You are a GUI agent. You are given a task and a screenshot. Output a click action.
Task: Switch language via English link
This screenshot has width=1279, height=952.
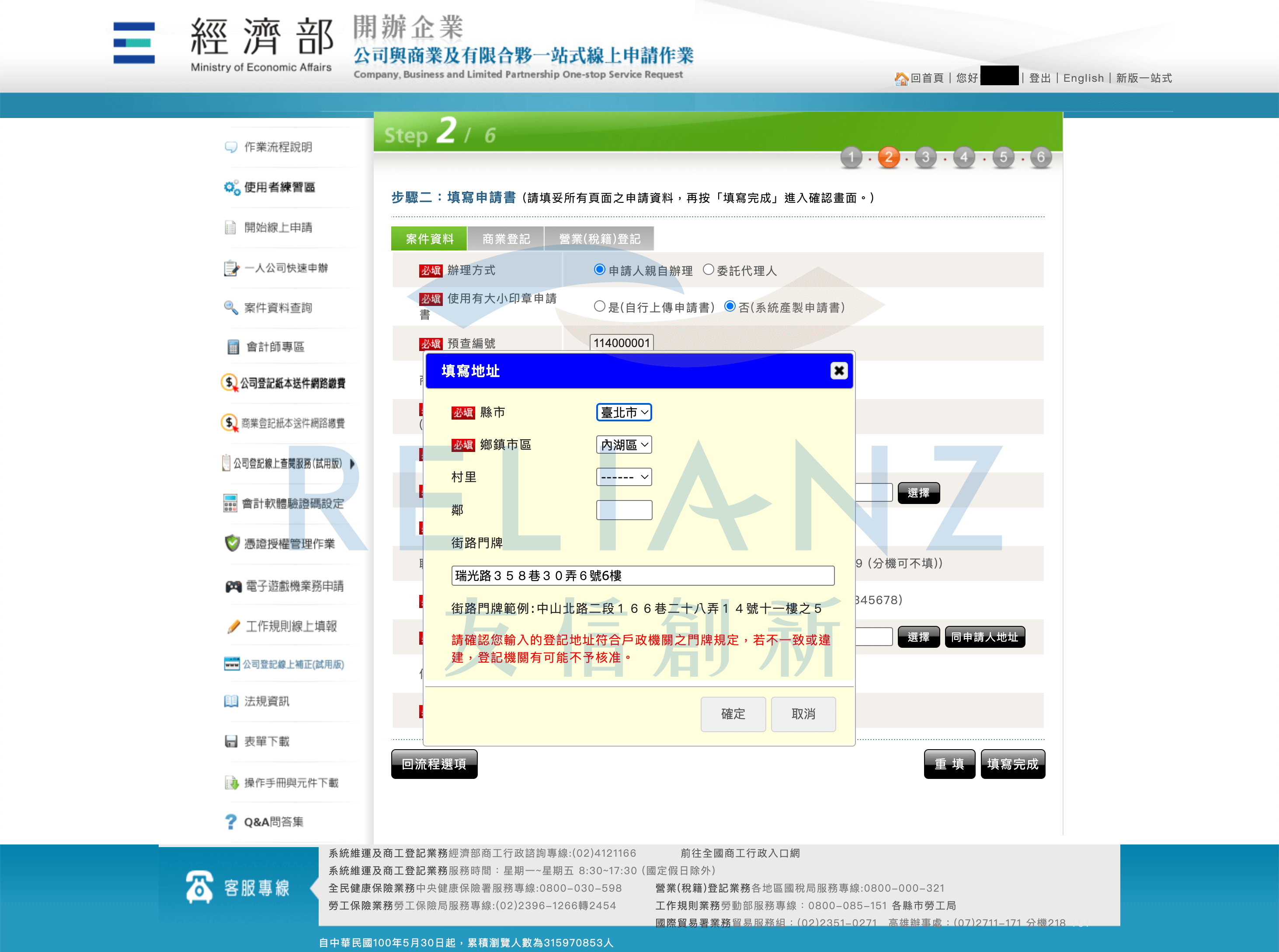(1084, 78)
